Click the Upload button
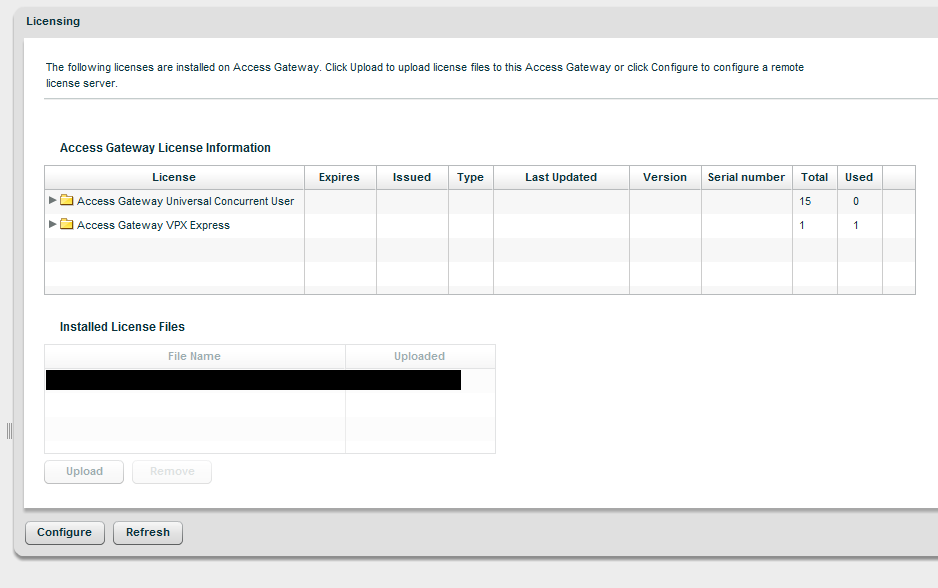938x588 pixels. point(84,471)
